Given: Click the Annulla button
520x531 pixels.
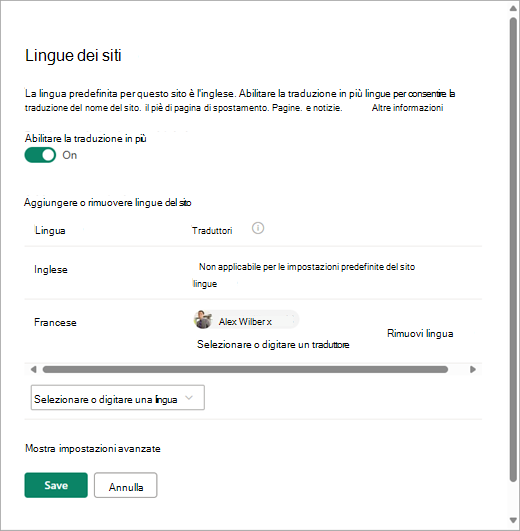Looking at the screenshot, I should 126,485.
